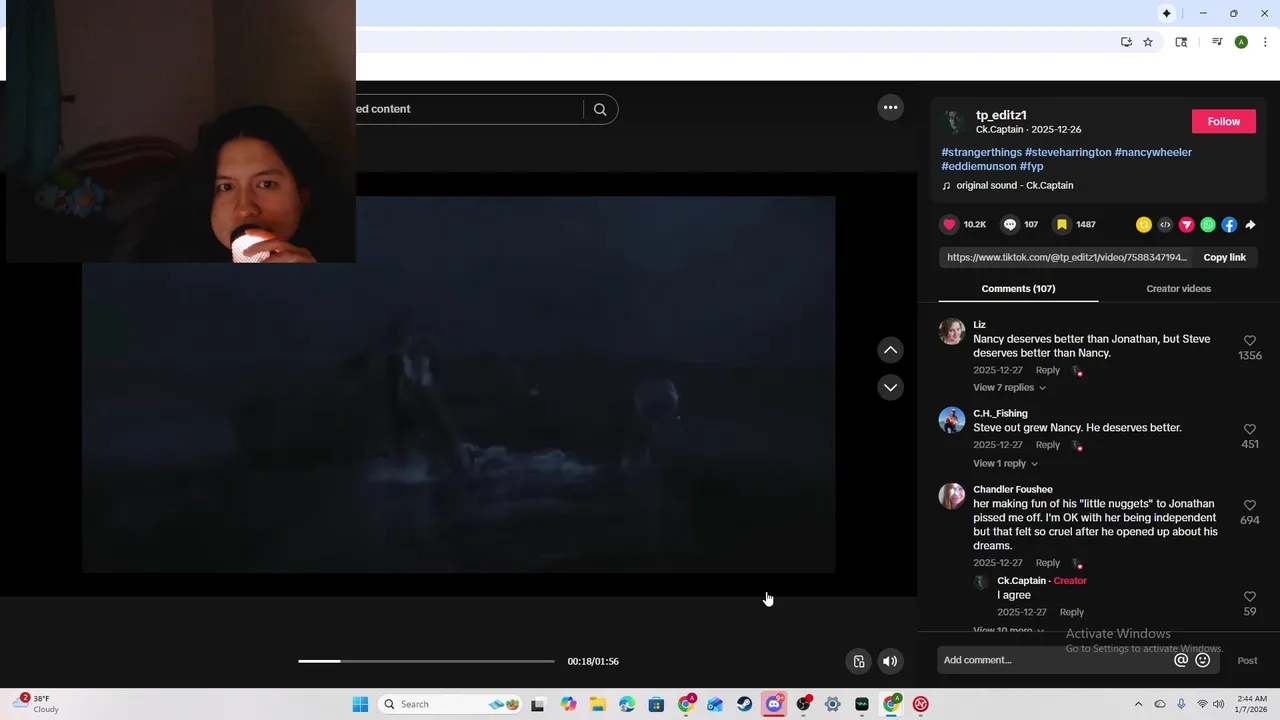
Task: Click the red heart like icon
Action: [x=950, y=225]
